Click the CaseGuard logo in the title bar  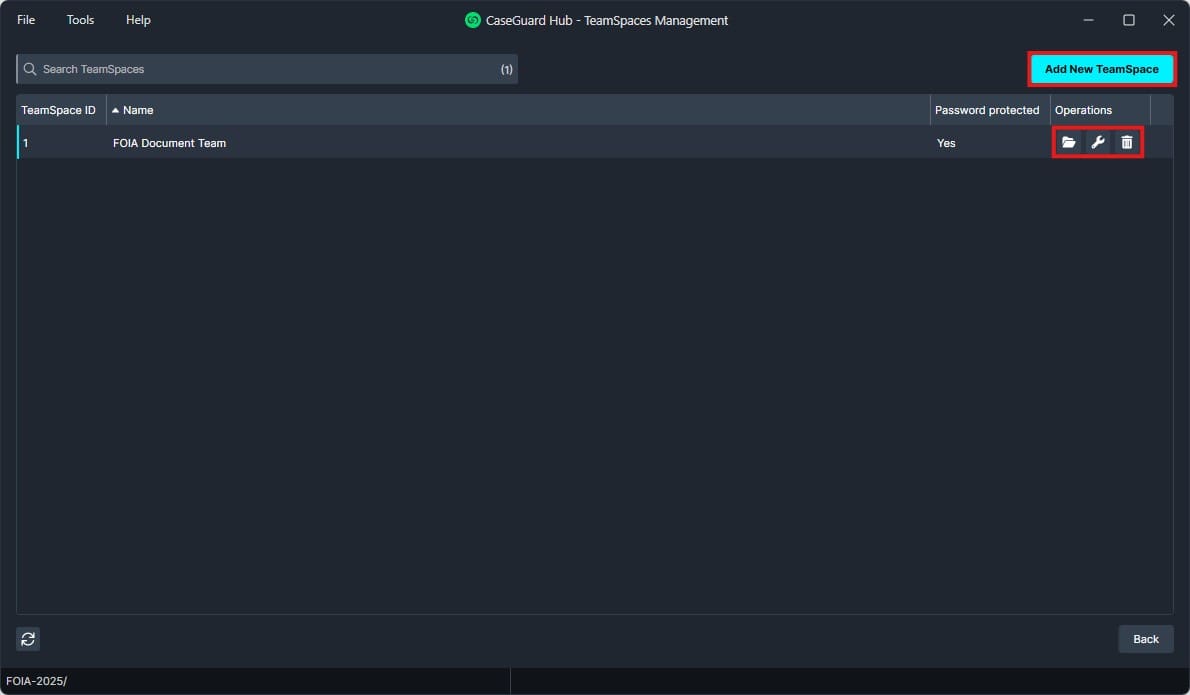(x=473, y=20)
